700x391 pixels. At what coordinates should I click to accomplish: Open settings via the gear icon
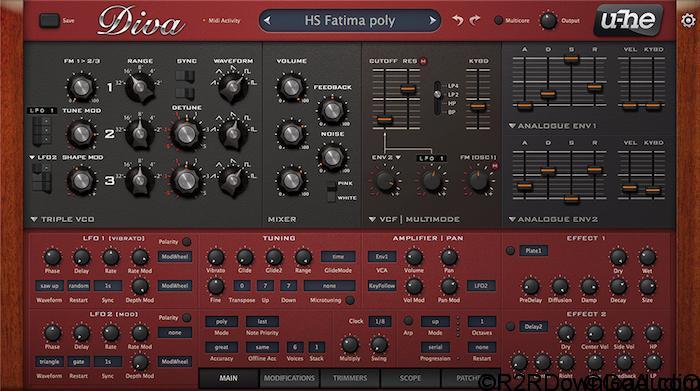[x=688, y=20]
